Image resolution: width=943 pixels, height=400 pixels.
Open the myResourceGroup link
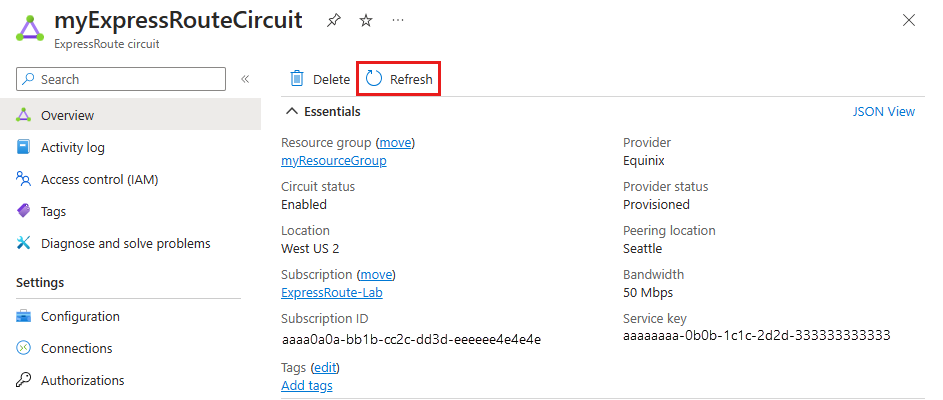point(334,160)
